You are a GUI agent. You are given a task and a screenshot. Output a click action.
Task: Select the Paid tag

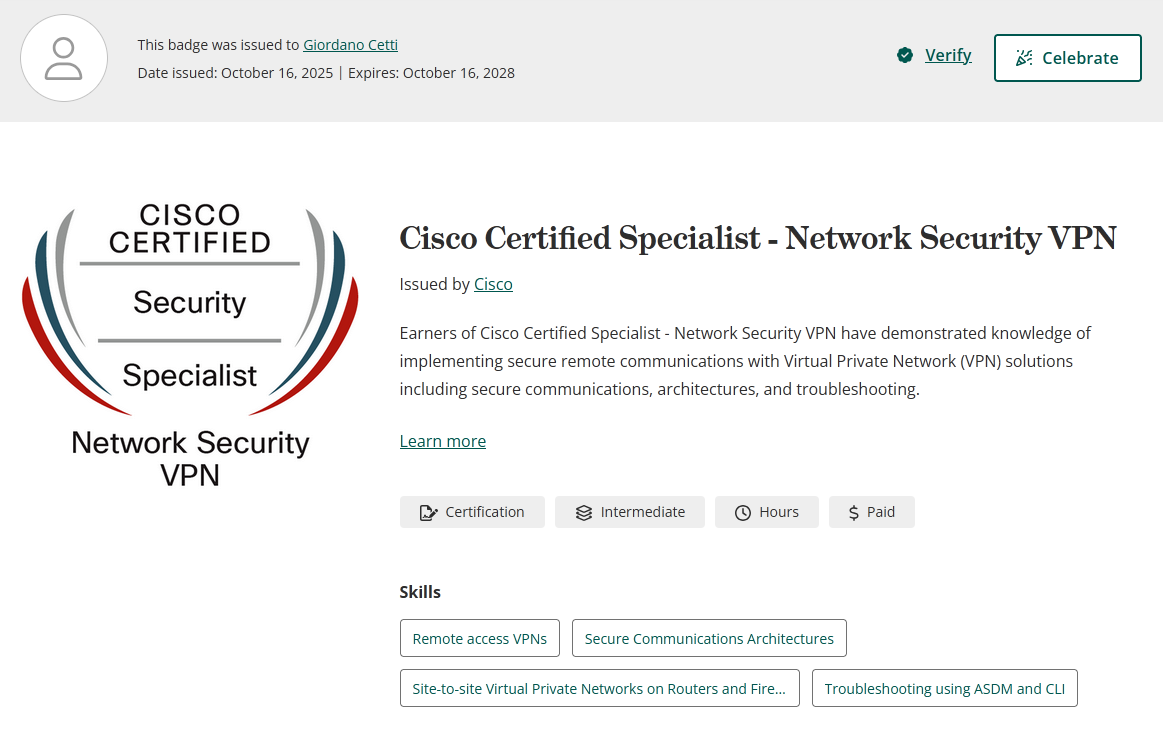(x=872, y=512)
